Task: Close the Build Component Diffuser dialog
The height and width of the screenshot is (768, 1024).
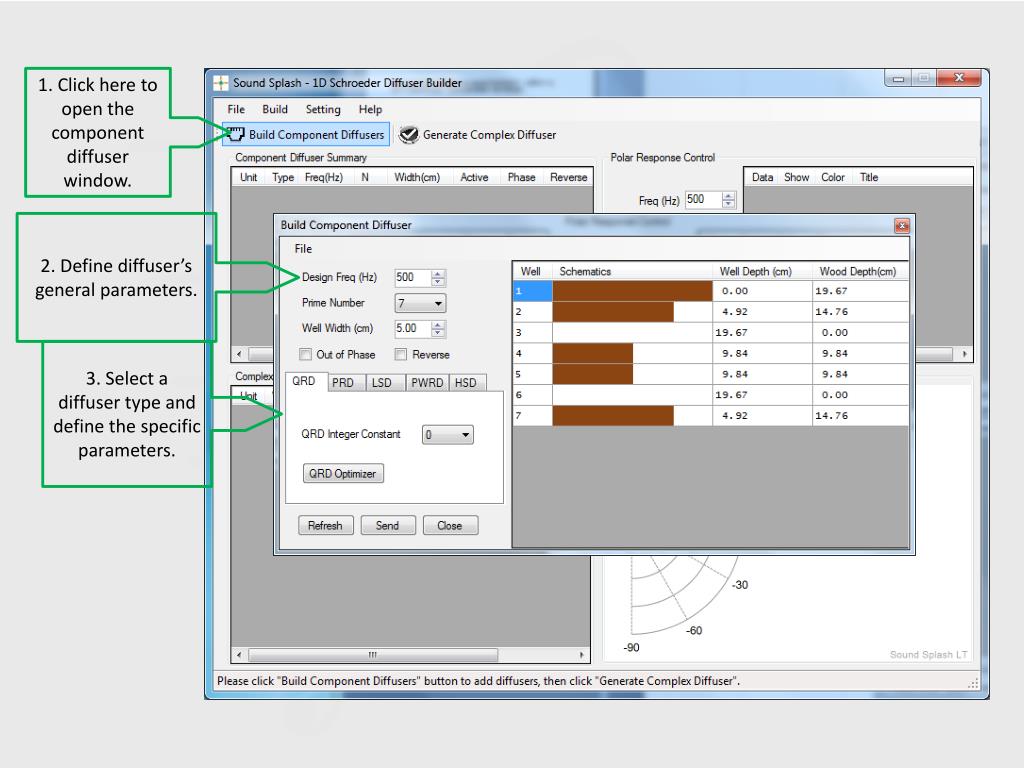Action: 902,225
